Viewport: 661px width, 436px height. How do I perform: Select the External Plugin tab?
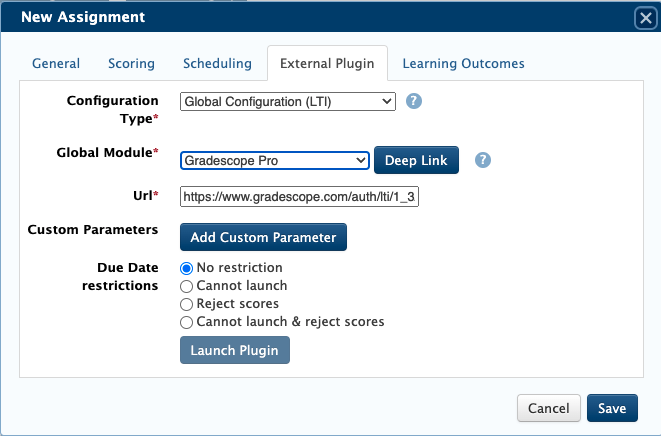coord(327,64)
